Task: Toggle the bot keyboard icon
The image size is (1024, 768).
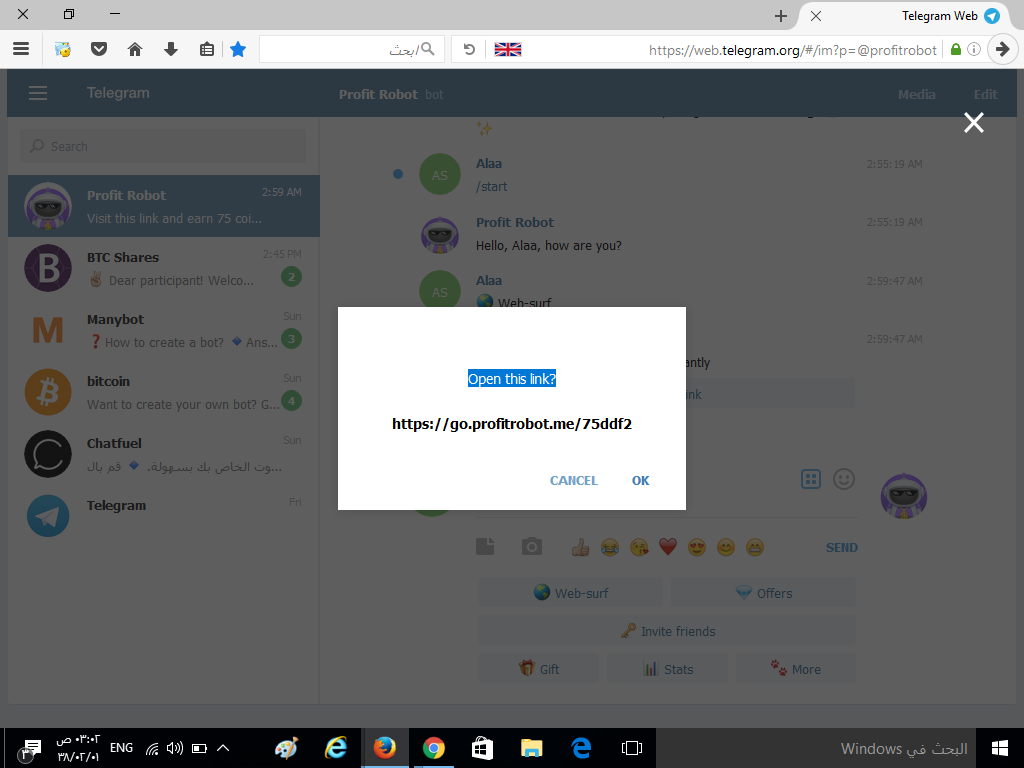Action: point(810,479)
